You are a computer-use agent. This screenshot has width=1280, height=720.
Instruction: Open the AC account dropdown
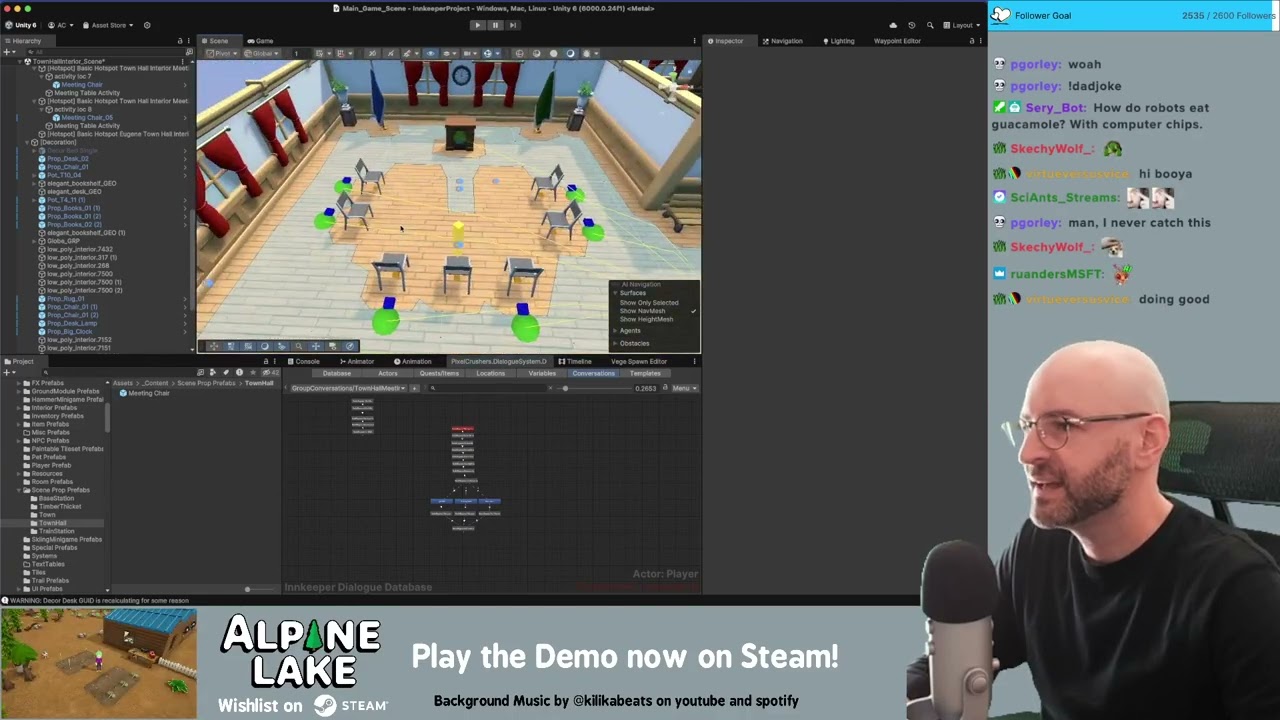59,25
